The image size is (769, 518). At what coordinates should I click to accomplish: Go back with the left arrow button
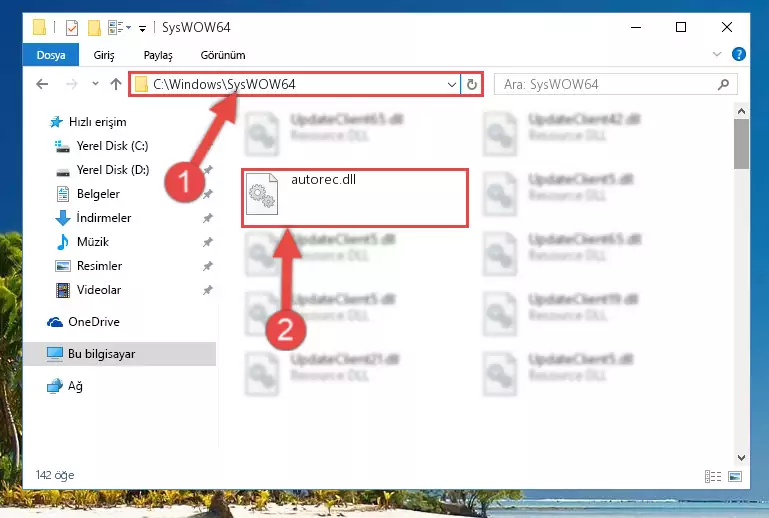[x=42, y=84]
